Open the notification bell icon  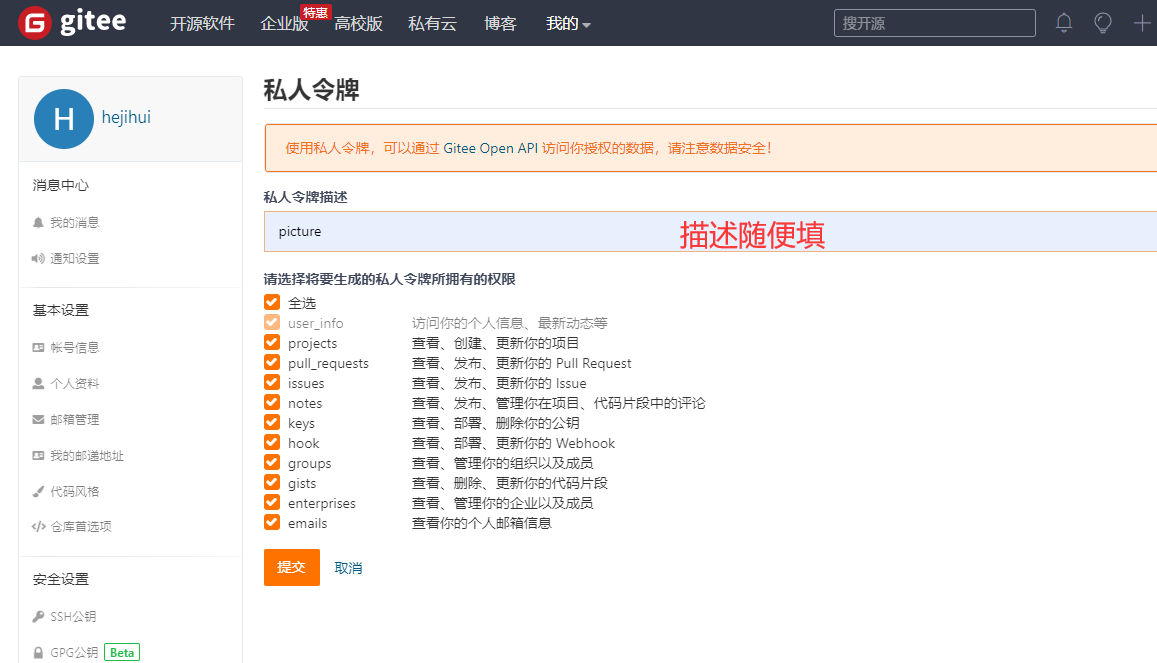(x=1064, y=23)
